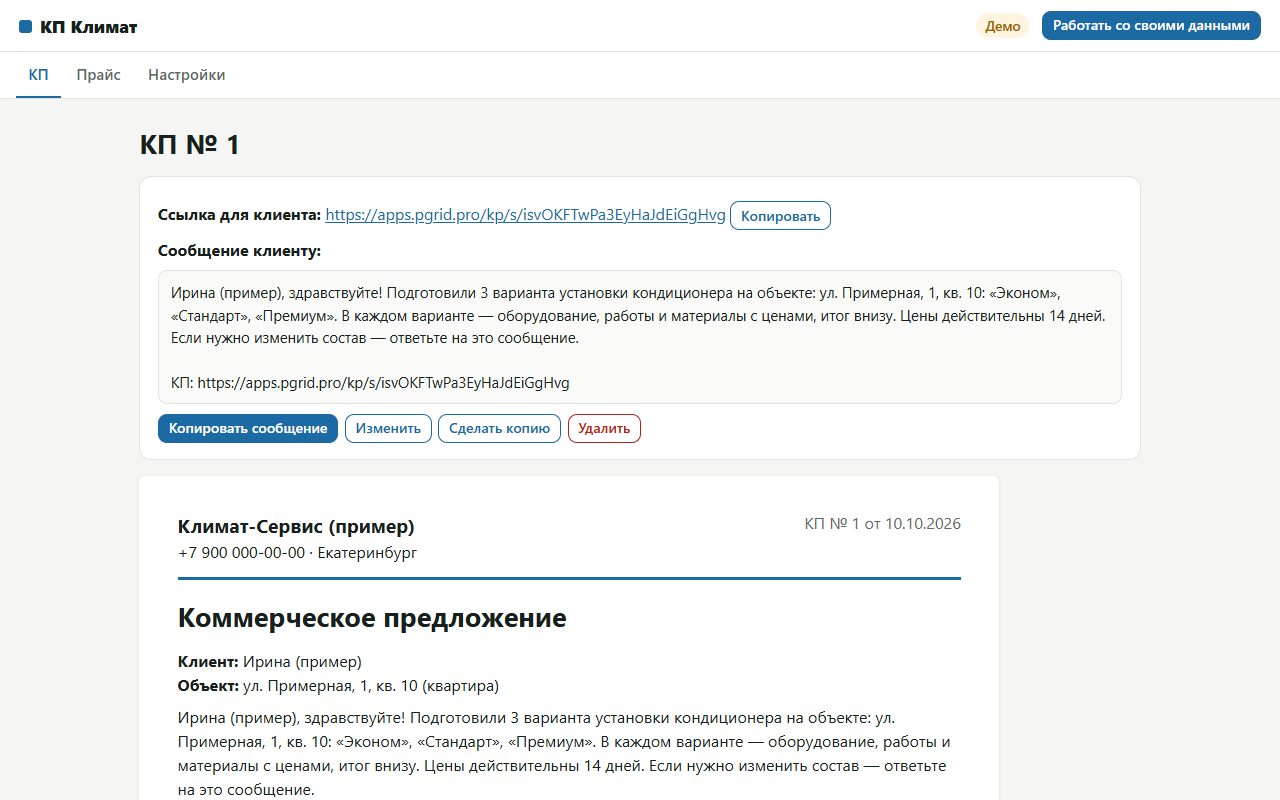Copy the client link with Копировать
1280x800 pixels.
780,216
